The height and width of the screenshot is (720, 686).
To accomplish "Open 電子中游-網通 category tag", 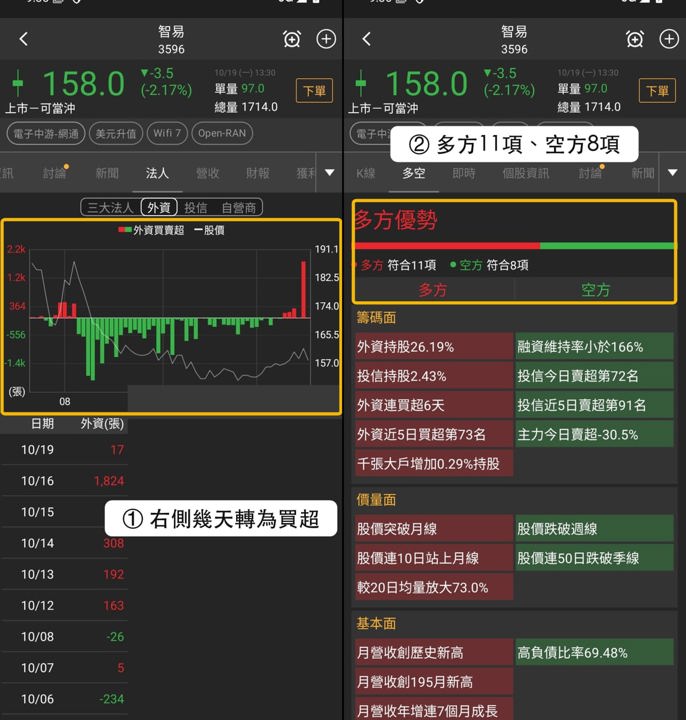I will (x=46, y=134).
